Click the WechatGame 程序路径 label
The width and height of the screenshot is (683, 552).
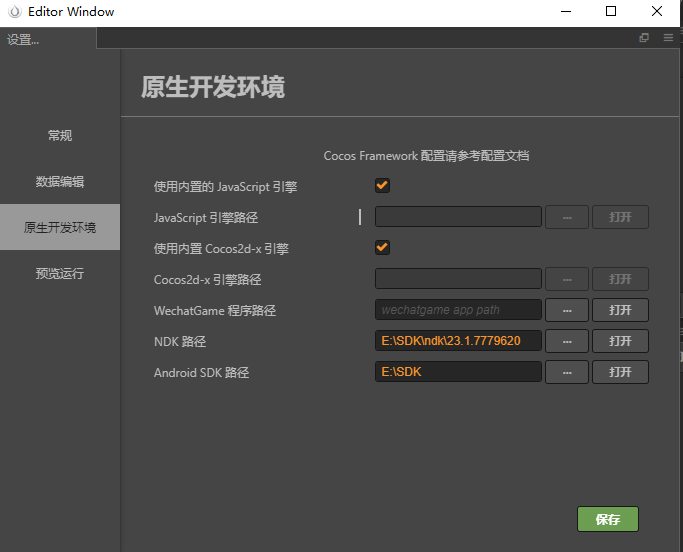coord(215,311)
